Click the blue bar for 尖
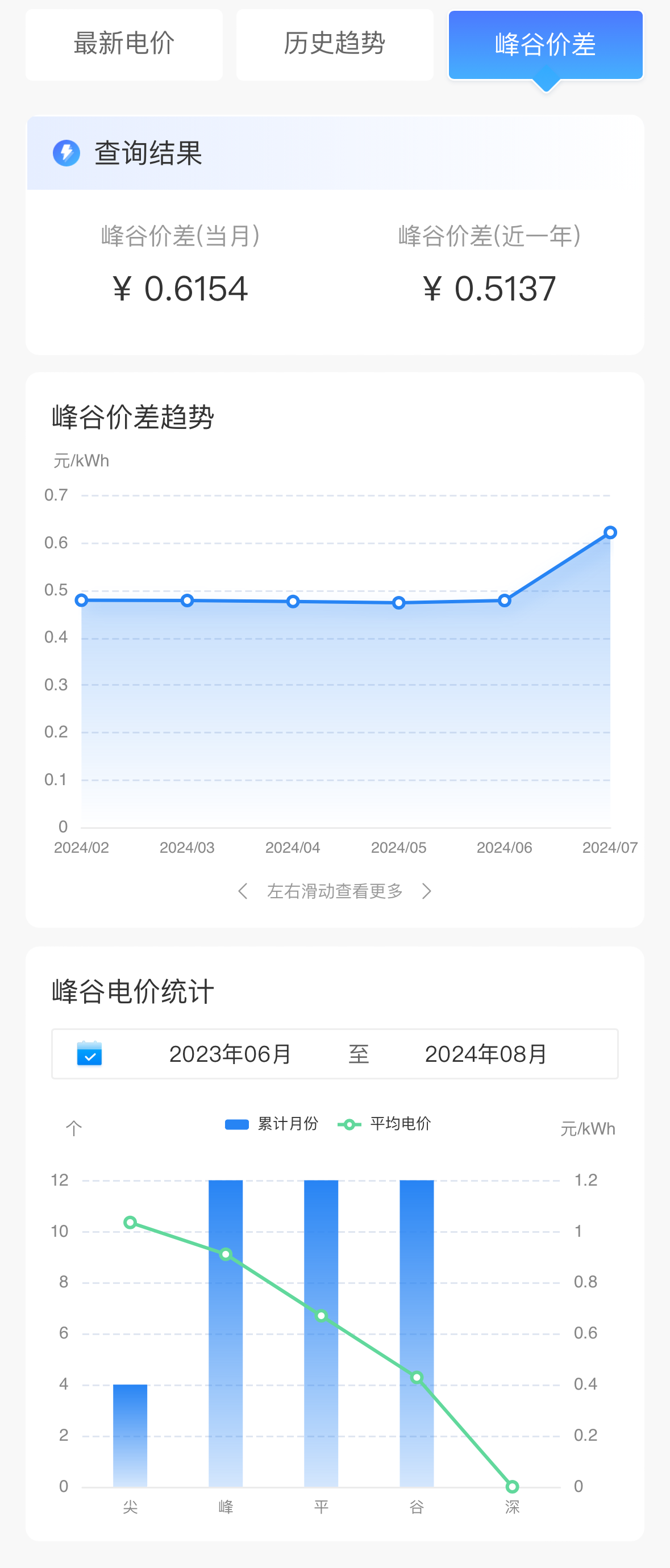This screenshot has width=670, height=1568. [130, 1437]
